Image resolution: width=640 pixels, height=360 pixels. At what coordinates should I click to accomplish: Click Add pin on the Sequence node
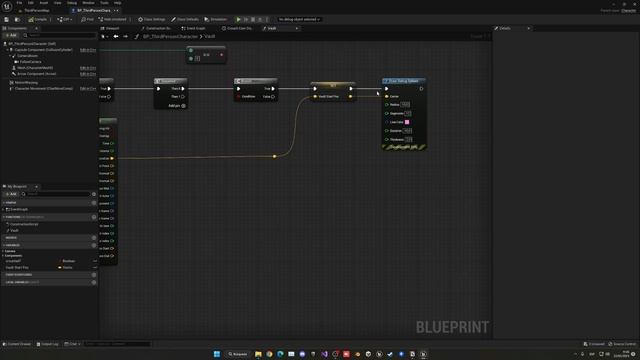click(x=177, y=106)
